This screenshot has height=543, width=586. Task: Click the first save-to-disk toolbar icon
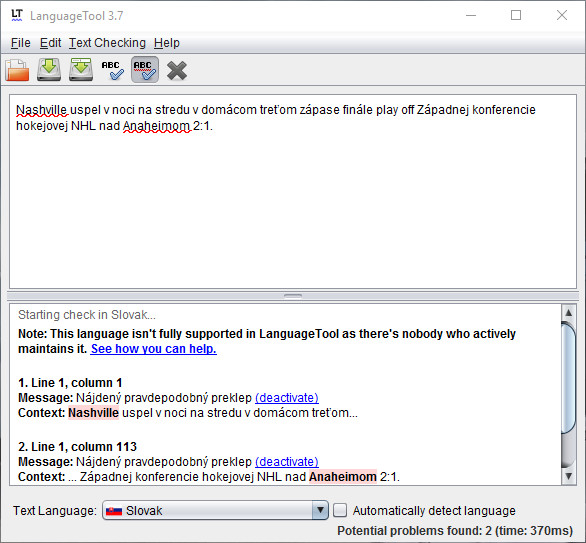(x=49, y=70)
